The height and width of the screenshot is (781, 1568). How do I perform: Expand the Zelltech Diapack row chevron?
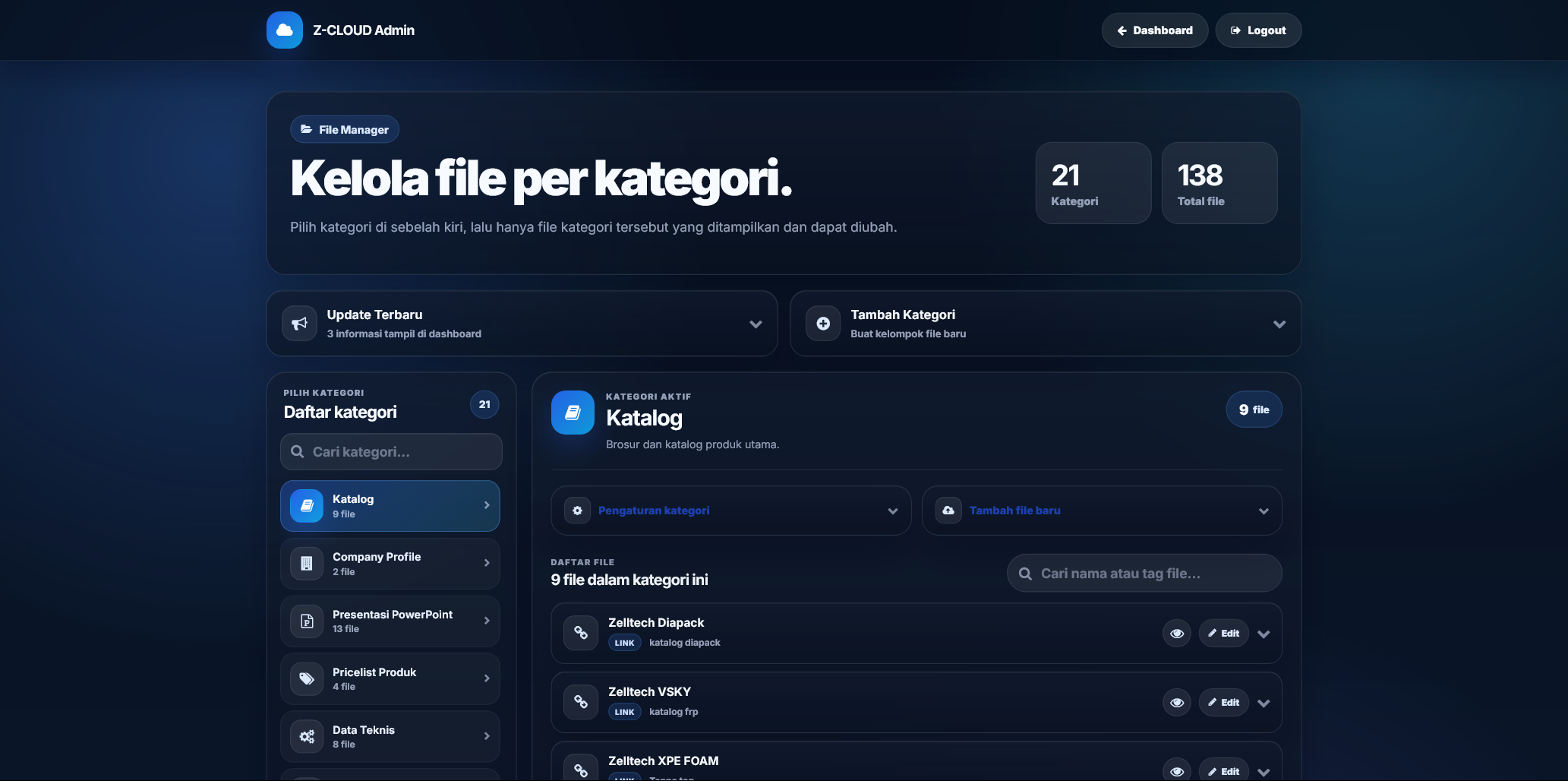tap(1264, 634)
